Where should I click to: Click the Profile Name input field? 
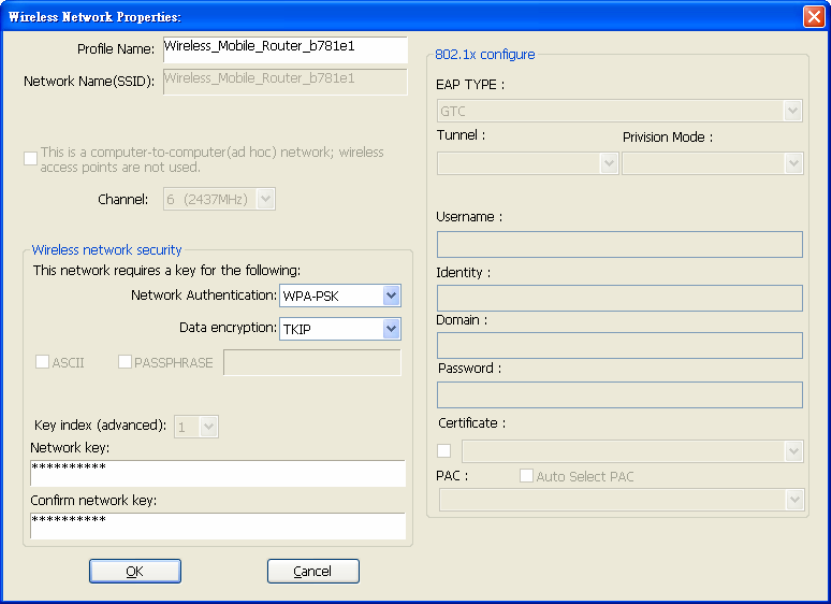pyautogui.click(x=285, y=49)
